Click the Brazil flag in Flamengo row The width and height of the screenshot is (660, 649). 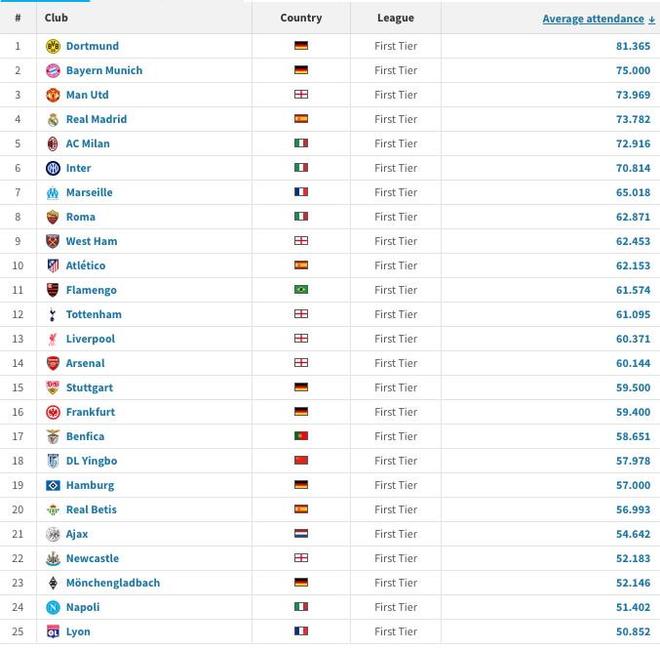click(x=301, y=290)
